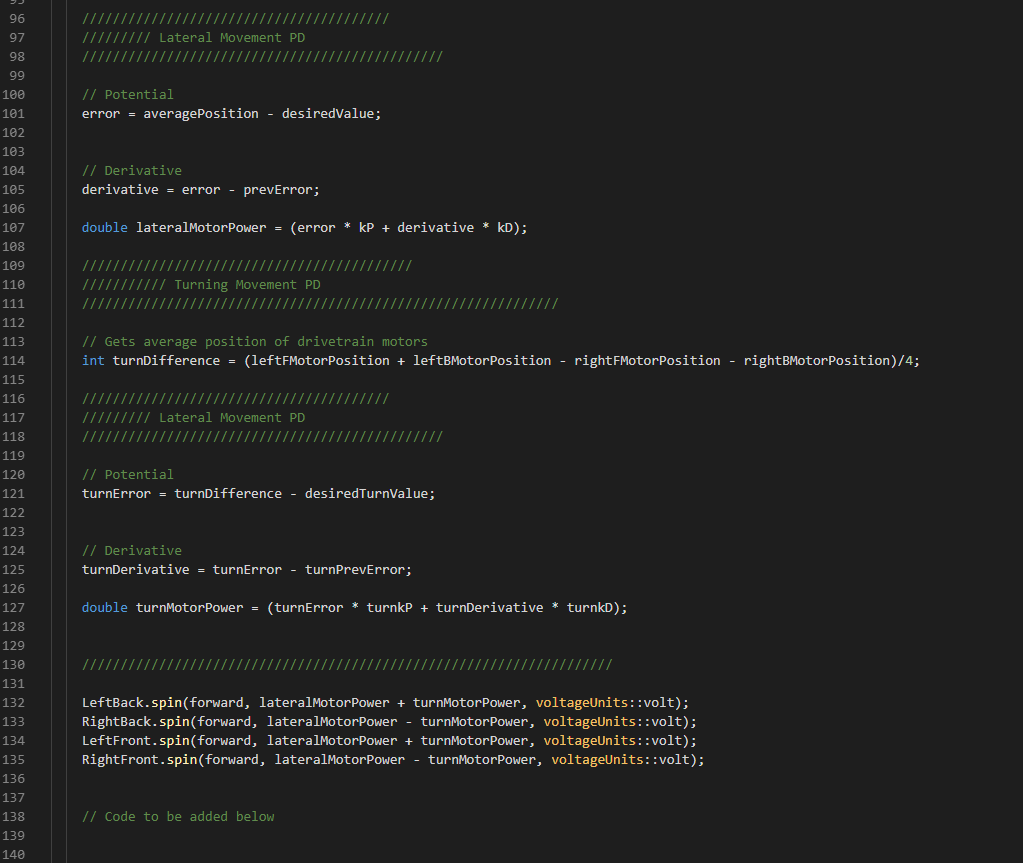
Task: Click 'double' keyword on line 127
Action: (104, 607)
